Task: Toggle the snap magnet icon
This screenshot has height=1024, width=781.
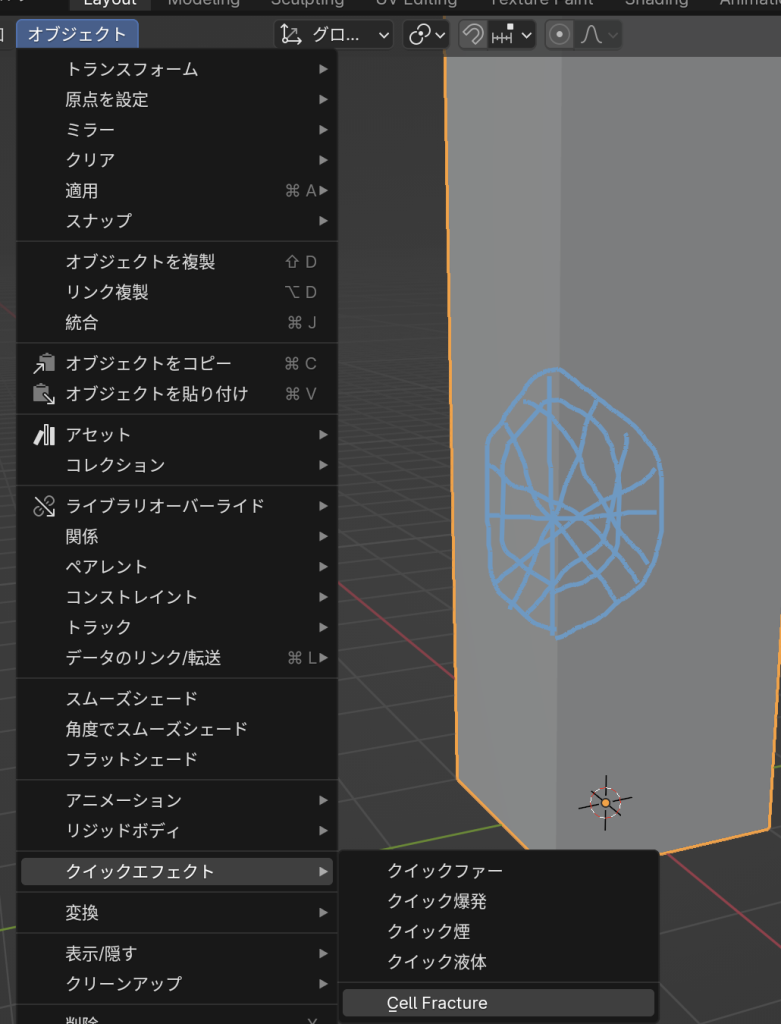Action: pos(473,35)
